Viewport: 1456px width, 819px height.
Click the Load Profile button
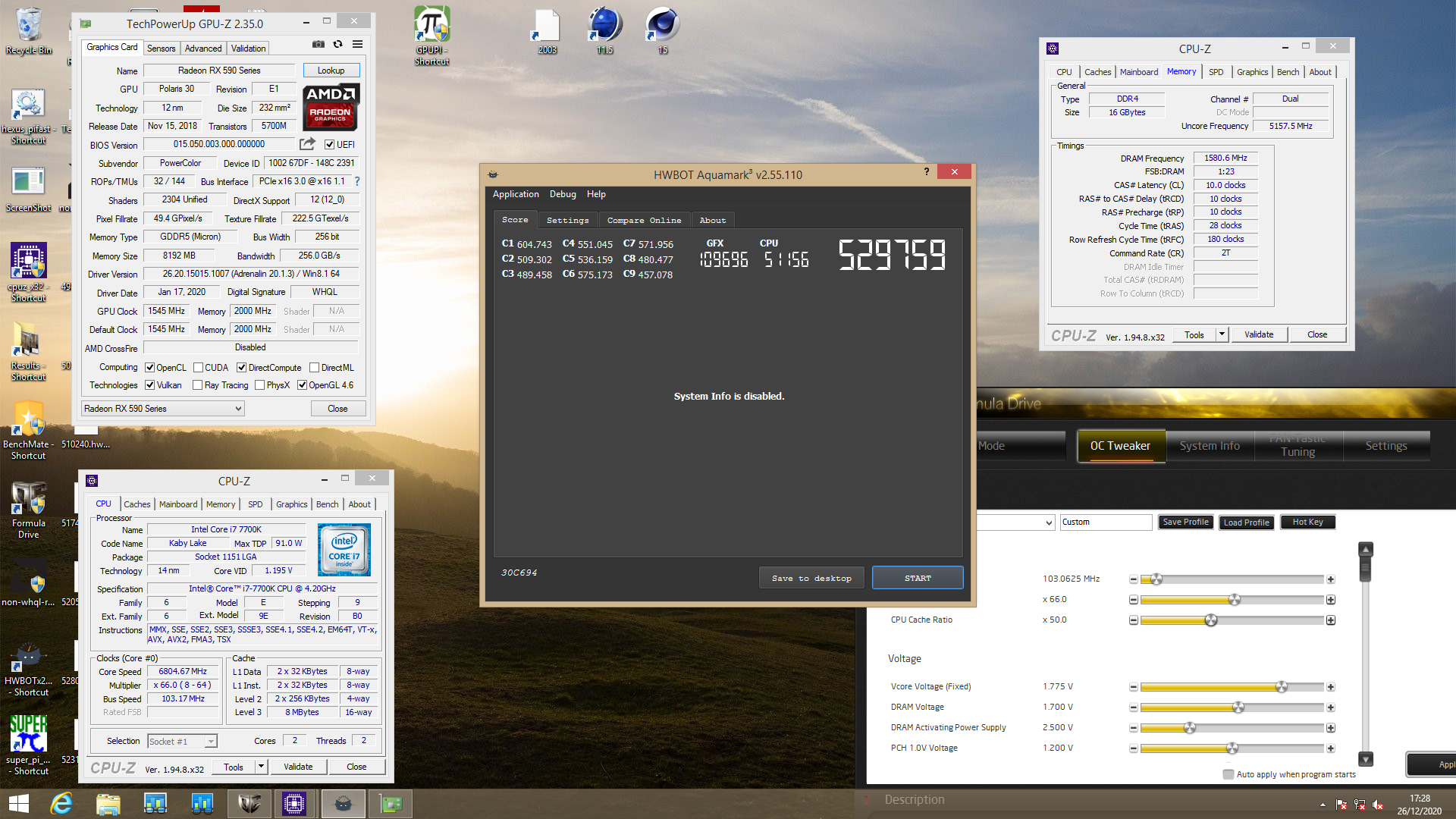click(1246, 522)
